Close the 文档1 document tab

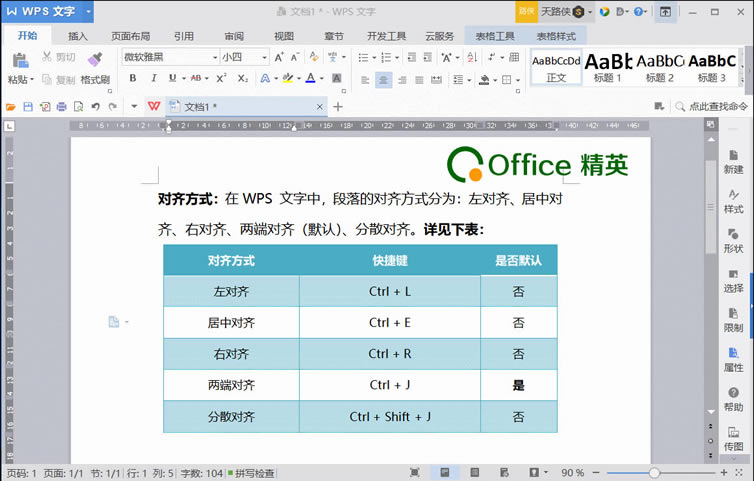(x=320, y=106)
